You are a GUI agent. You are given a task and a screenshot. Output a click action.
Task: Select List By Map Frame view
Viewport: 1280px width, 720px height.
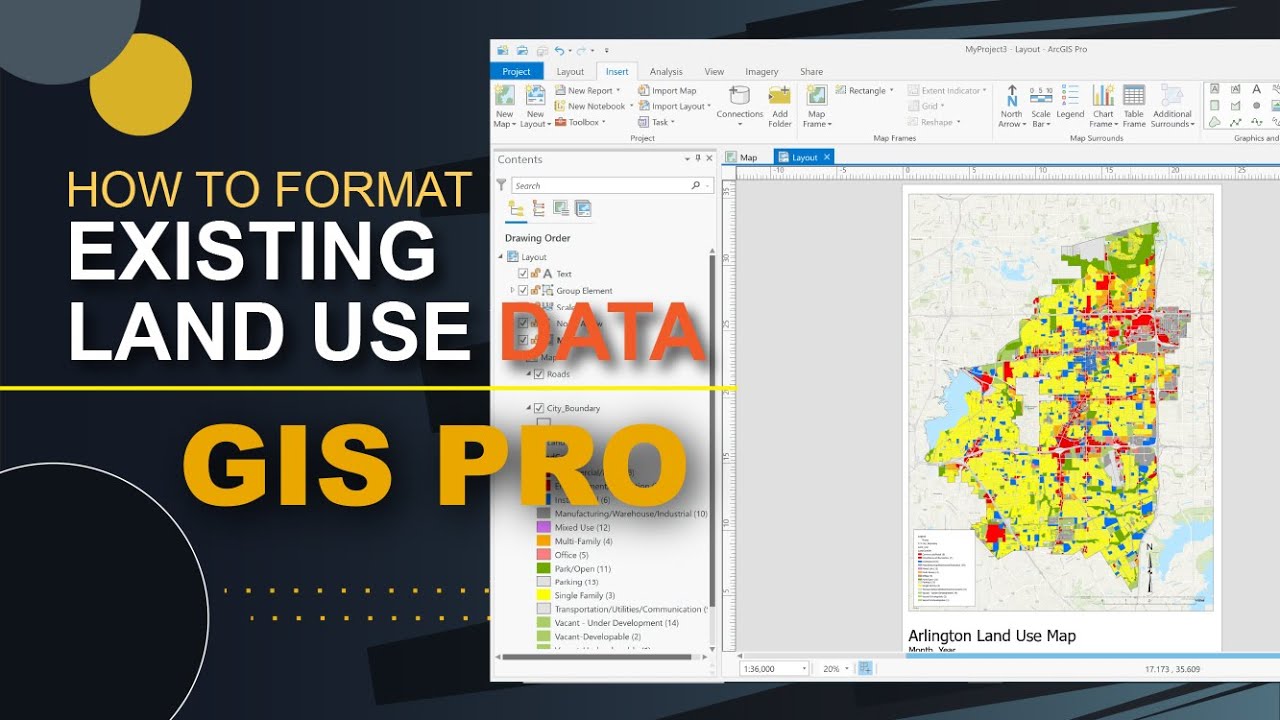click(561, 208)
